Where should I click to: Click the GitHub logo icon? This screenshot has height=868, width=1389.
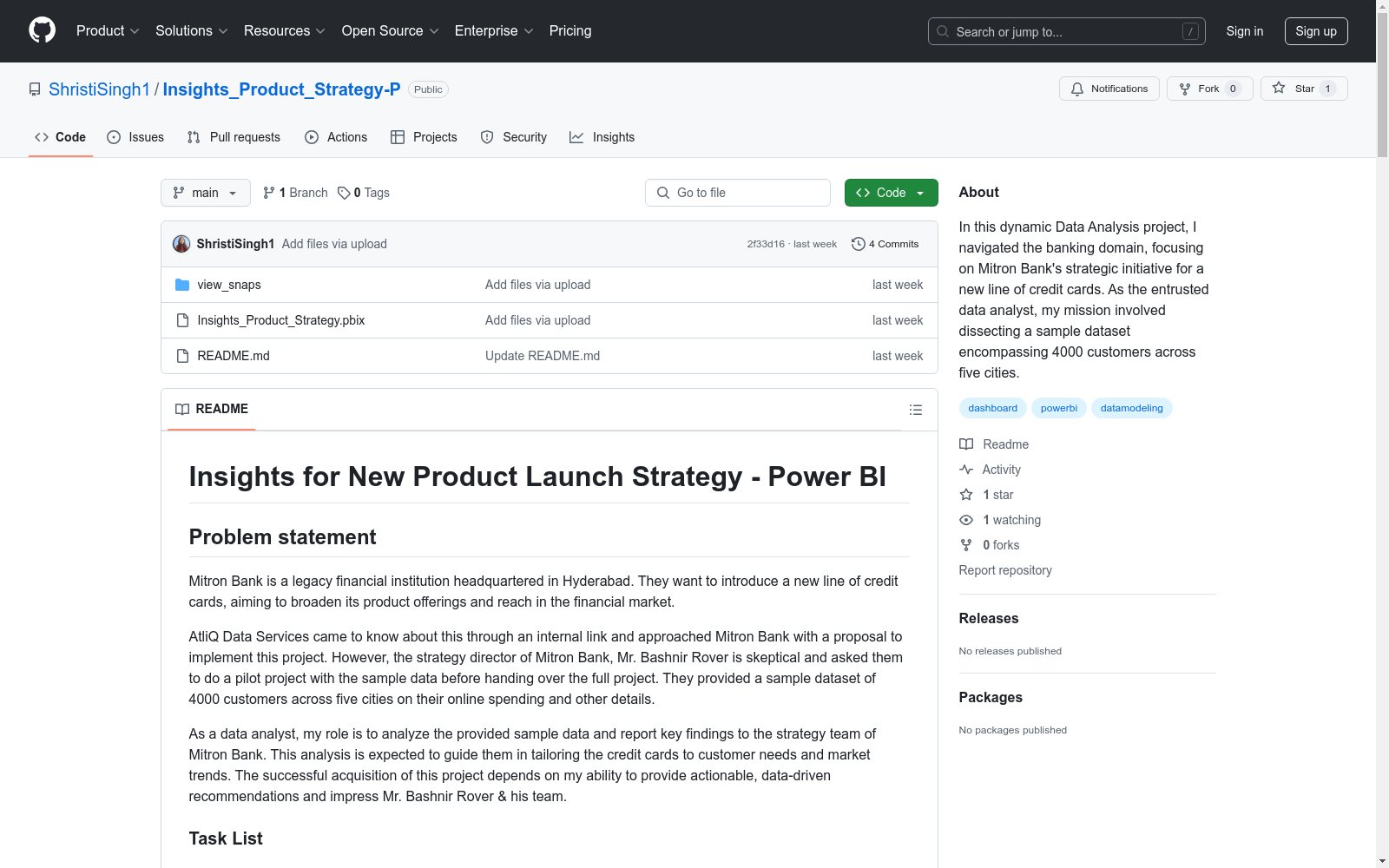pos(42,30)
